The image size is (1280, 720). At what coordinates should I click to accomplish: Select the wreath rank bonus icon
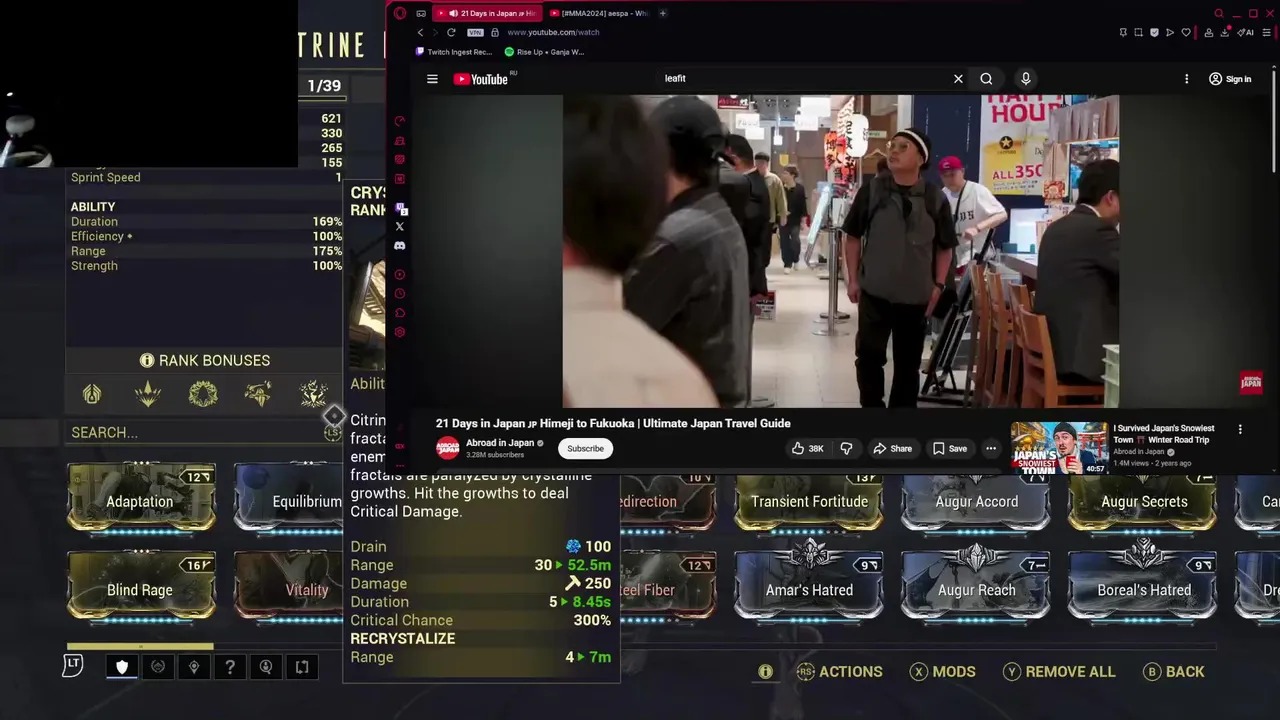203,394
